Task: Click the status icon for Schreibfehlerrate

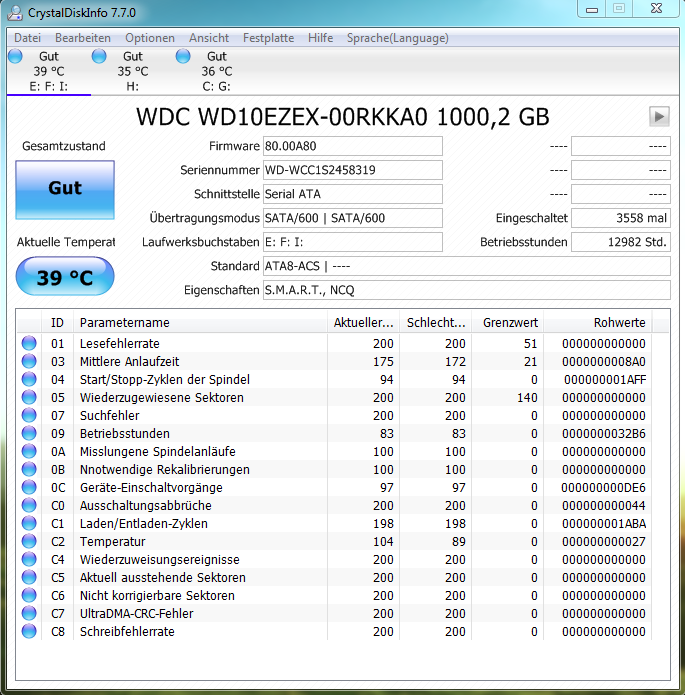Action: 29,632
